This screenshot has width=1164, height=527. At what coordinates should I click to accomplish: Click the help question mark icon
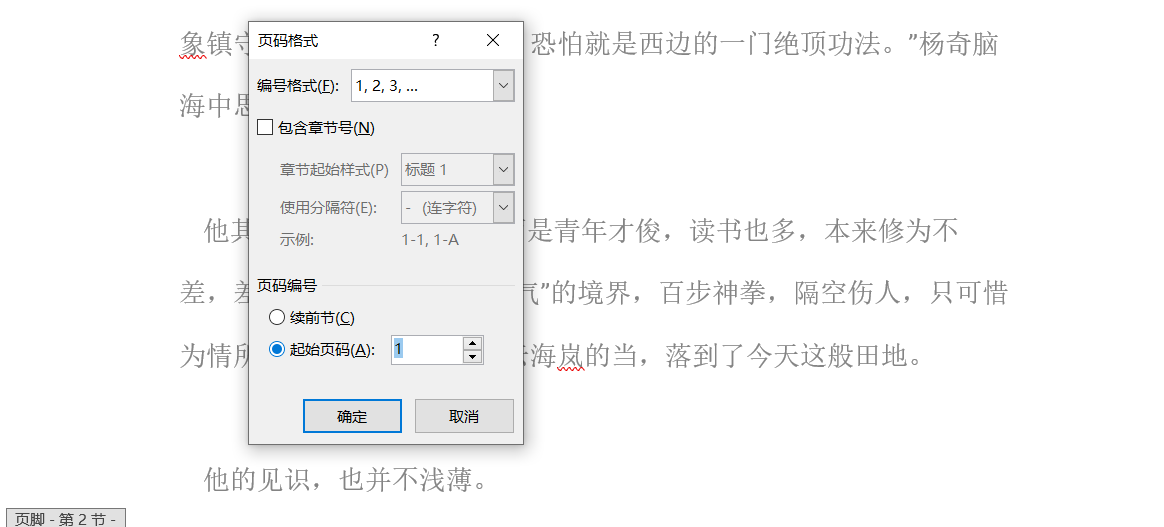pyautogui.click(x=436, y=41)
